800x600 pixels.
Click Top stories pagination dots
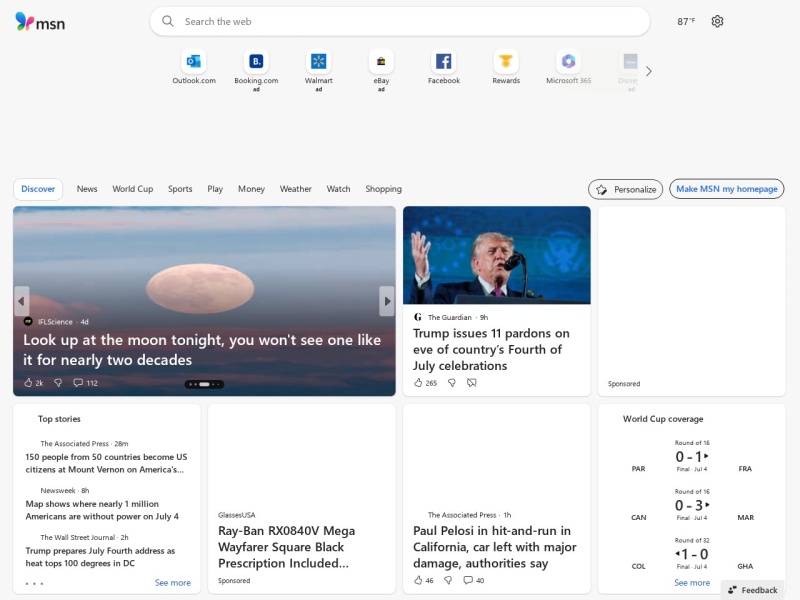[x=34, y=583]
